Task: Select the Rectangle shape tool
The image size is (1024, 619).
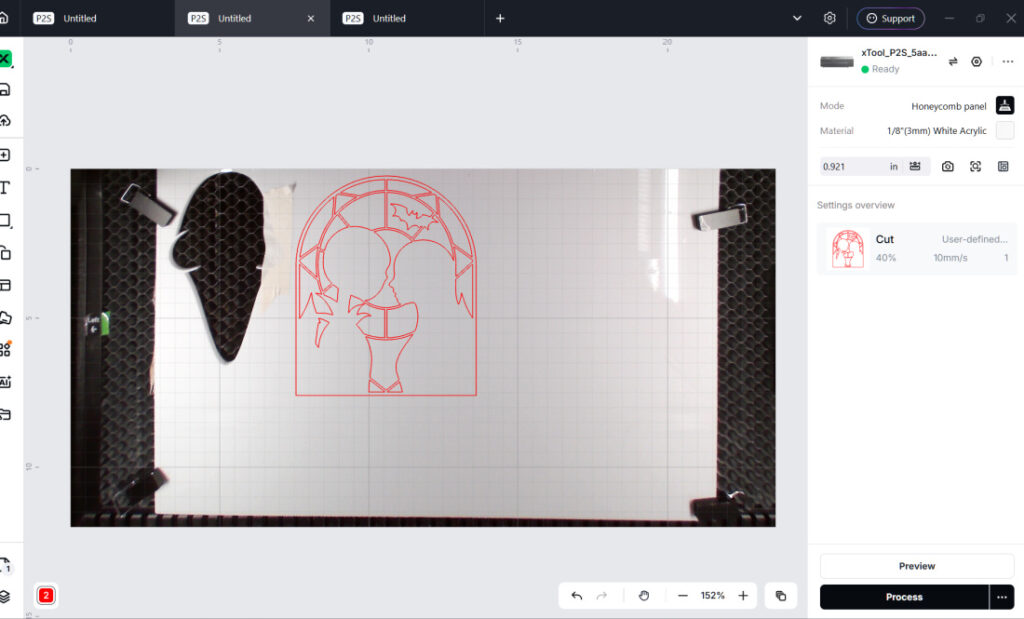Action: (5, 220)
